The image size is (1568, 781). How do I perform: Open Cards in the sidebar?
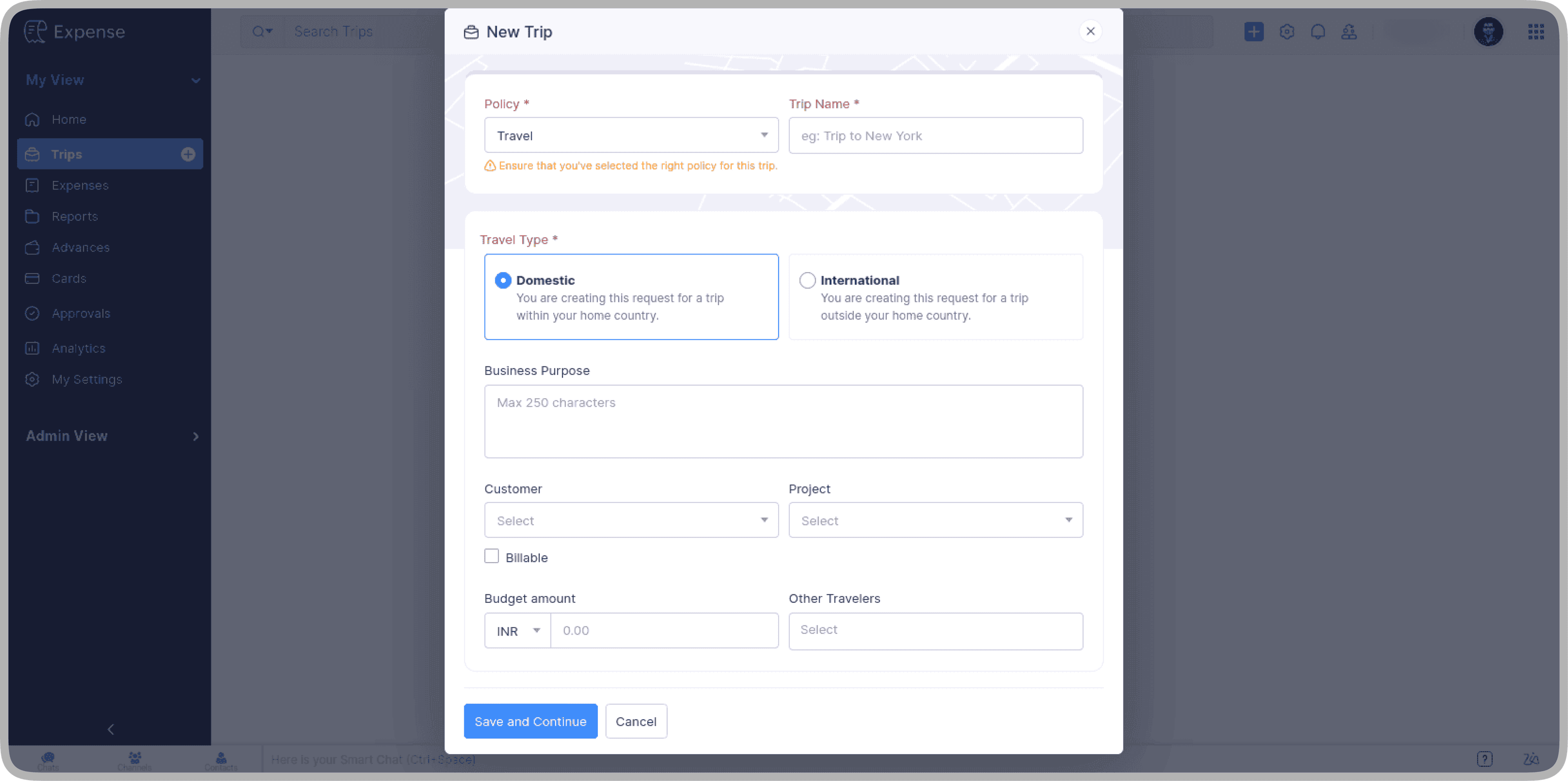[109, 278]
